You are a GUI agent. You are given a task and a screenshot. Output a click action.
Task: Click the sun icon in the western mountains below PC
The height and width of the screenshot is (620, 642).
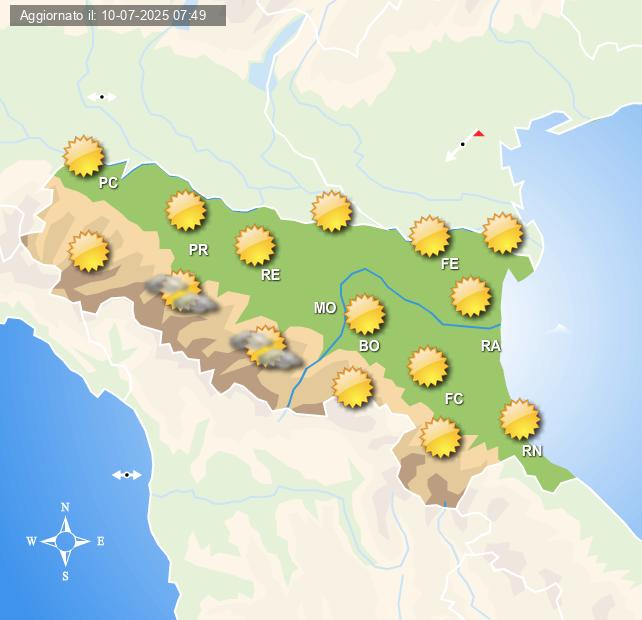coord(88,251)
